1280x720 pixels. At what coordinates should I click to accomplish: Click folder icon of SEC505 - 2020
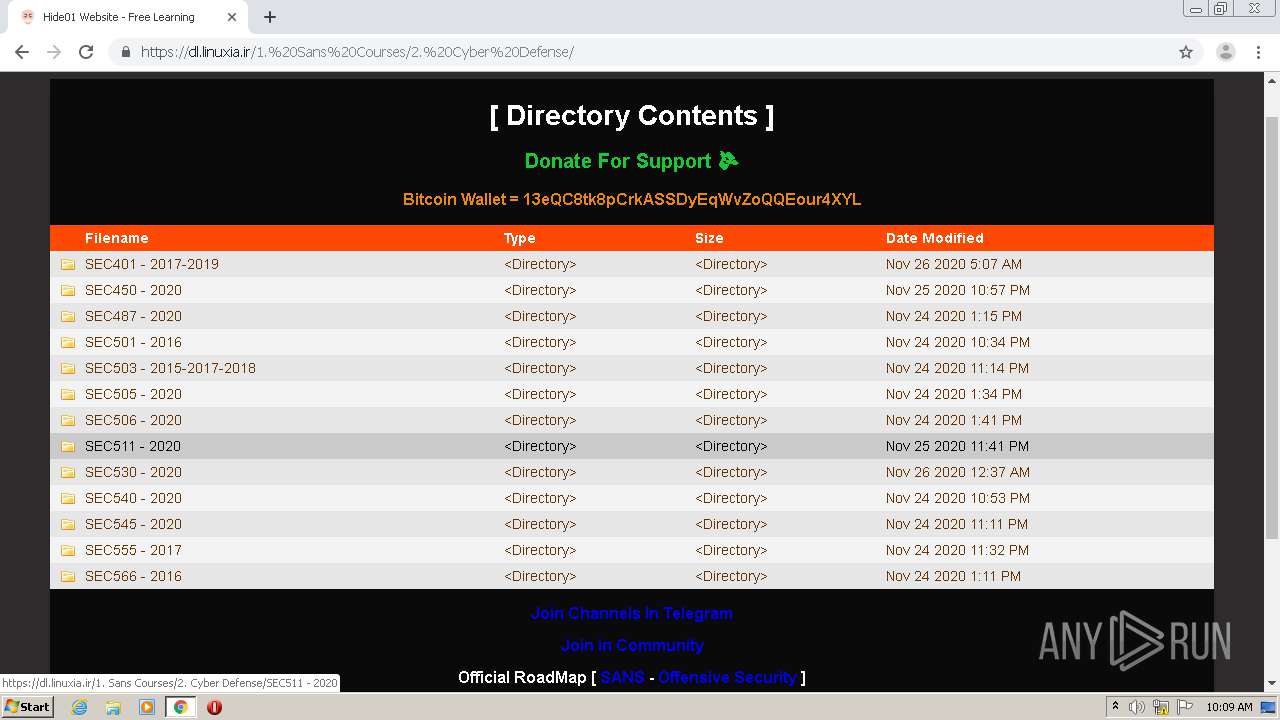click(x=68, y=394)
